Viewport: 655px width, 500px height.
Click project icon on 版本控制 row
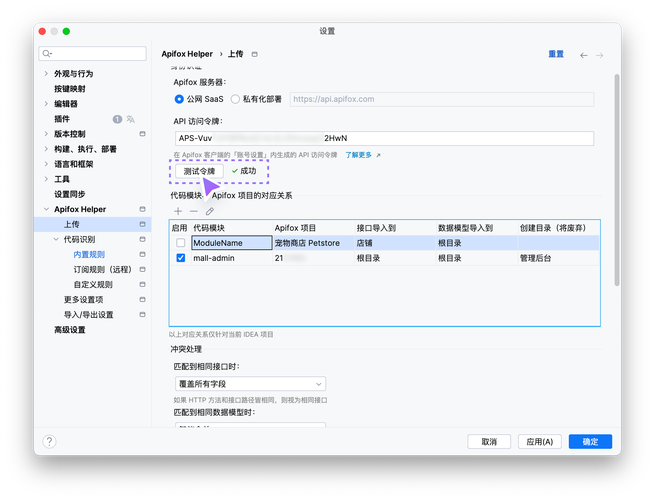click(x=142, y=134)
